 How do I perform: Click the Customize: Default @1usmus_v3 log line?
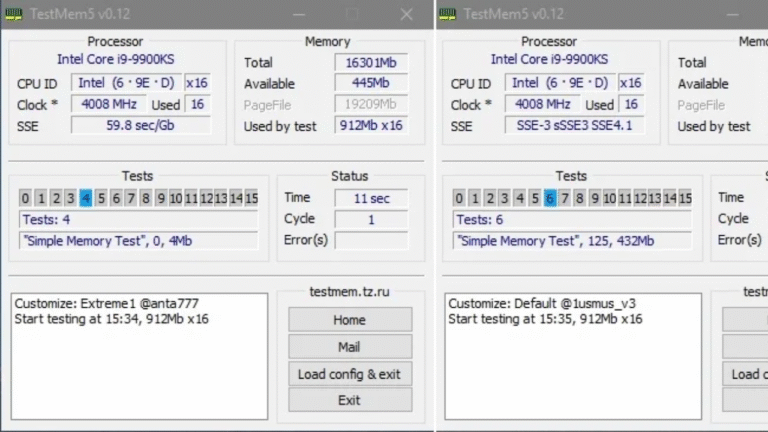tap(542, 303)
